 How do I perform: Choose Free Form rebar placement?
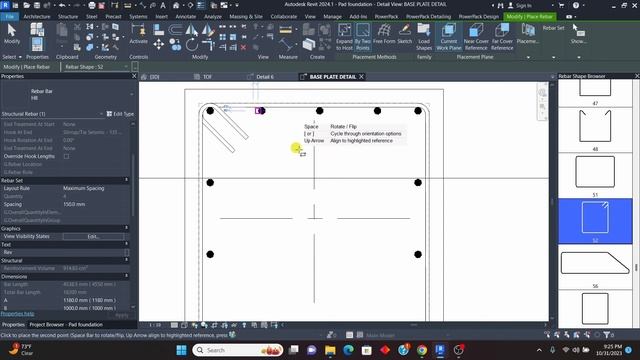[384, 34]
